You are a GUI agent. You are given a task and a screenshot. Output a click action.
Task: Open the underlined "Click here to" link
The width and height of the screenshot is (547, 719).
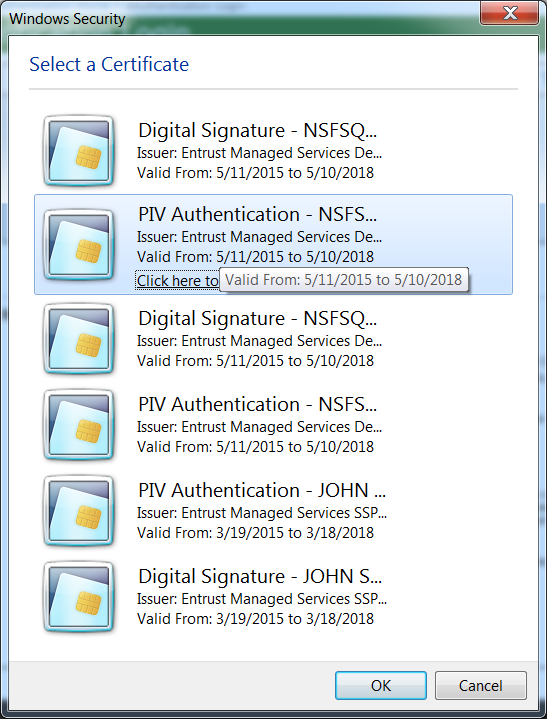[178, 280]
